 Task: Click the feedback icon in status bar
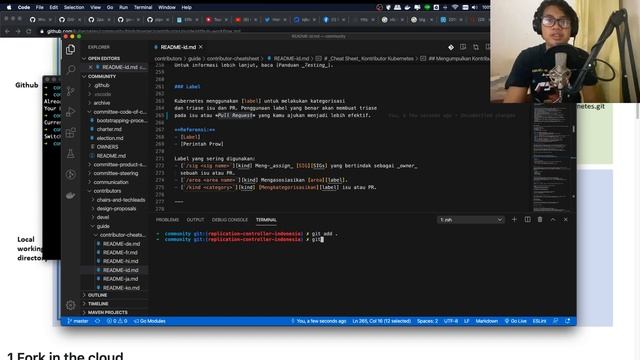[556, 321]
